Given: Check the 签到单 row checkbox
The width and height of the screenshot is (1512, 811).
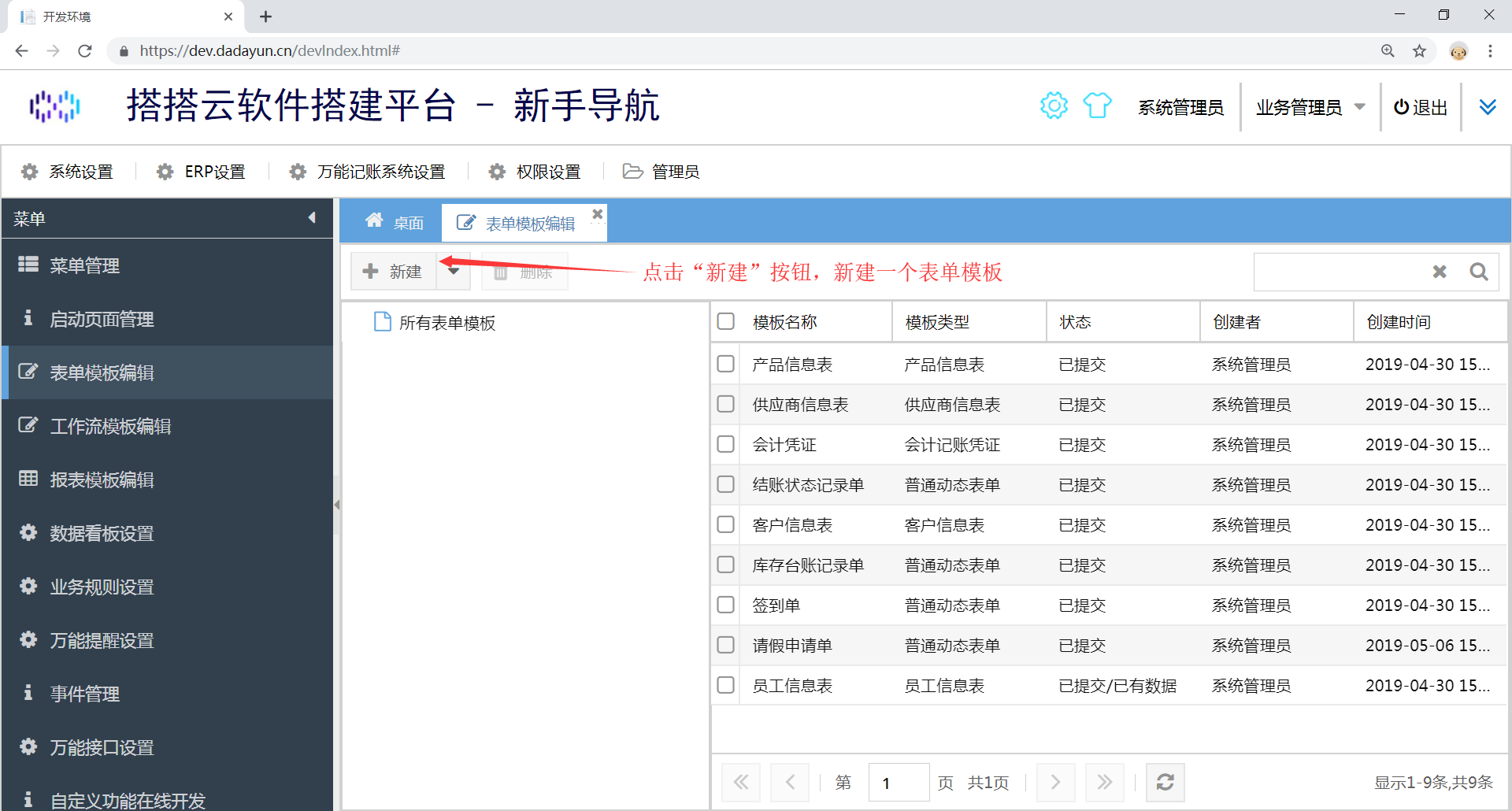Looking at the screenshot, I should coord(726,605).
